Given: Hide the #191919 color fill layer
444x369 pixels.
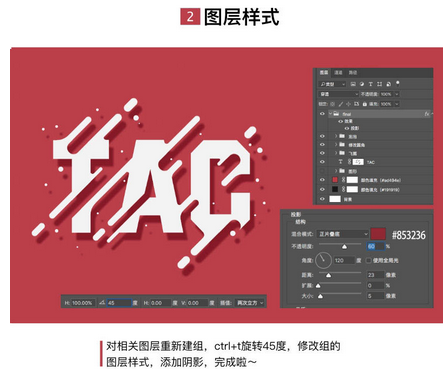Looking at the screenshot, I should click(322, 189).
